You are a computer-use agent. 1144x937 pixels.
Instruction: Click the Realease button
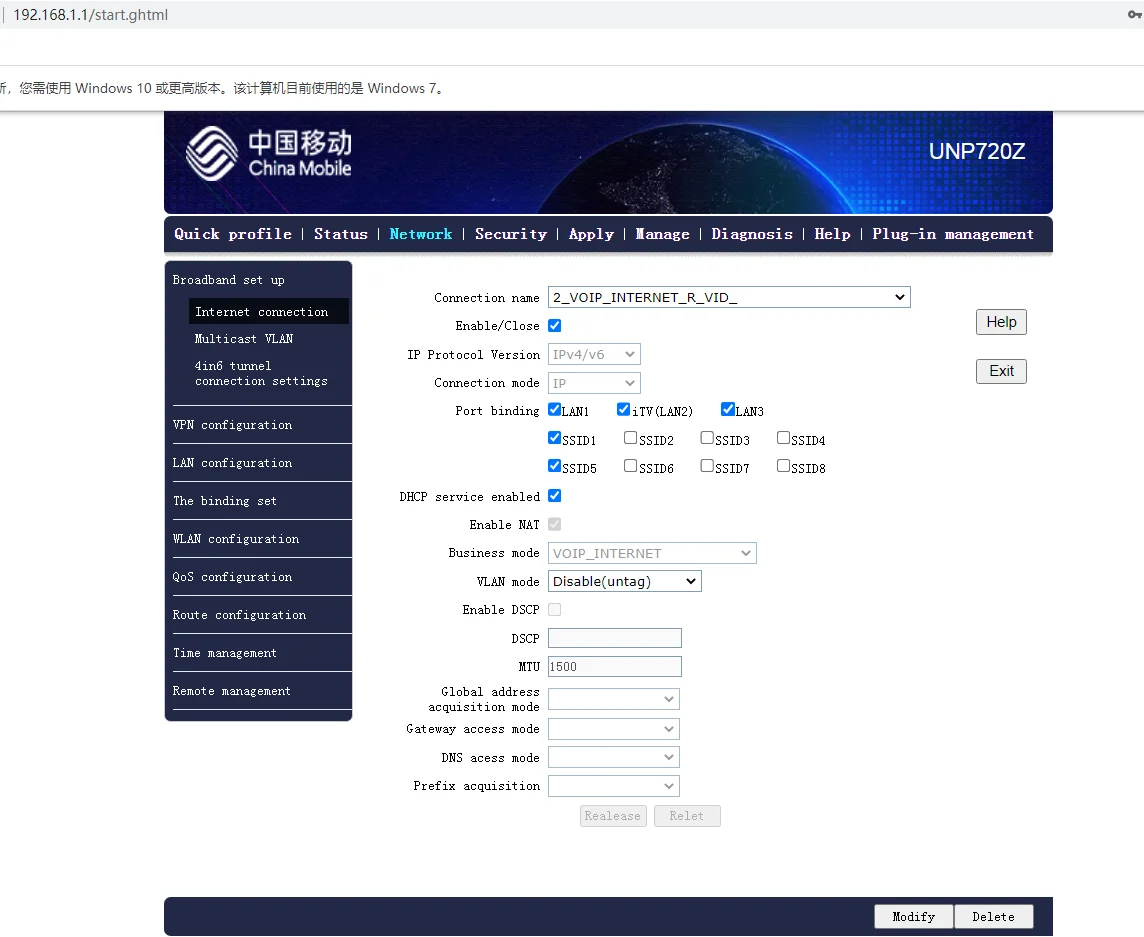[x=613, y=816]
